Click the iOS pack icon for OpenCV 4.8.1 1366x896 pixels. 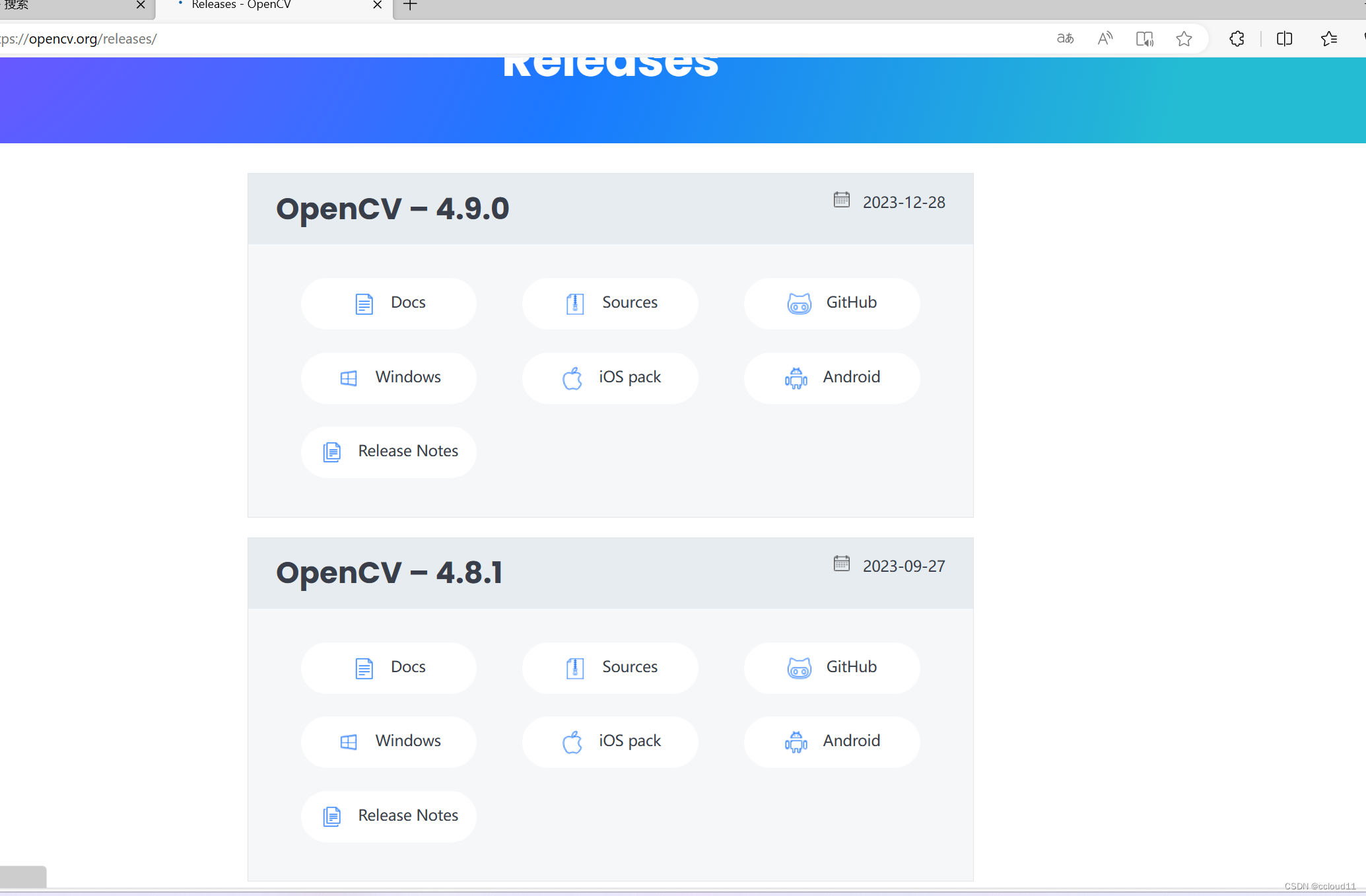click(572, 741)
